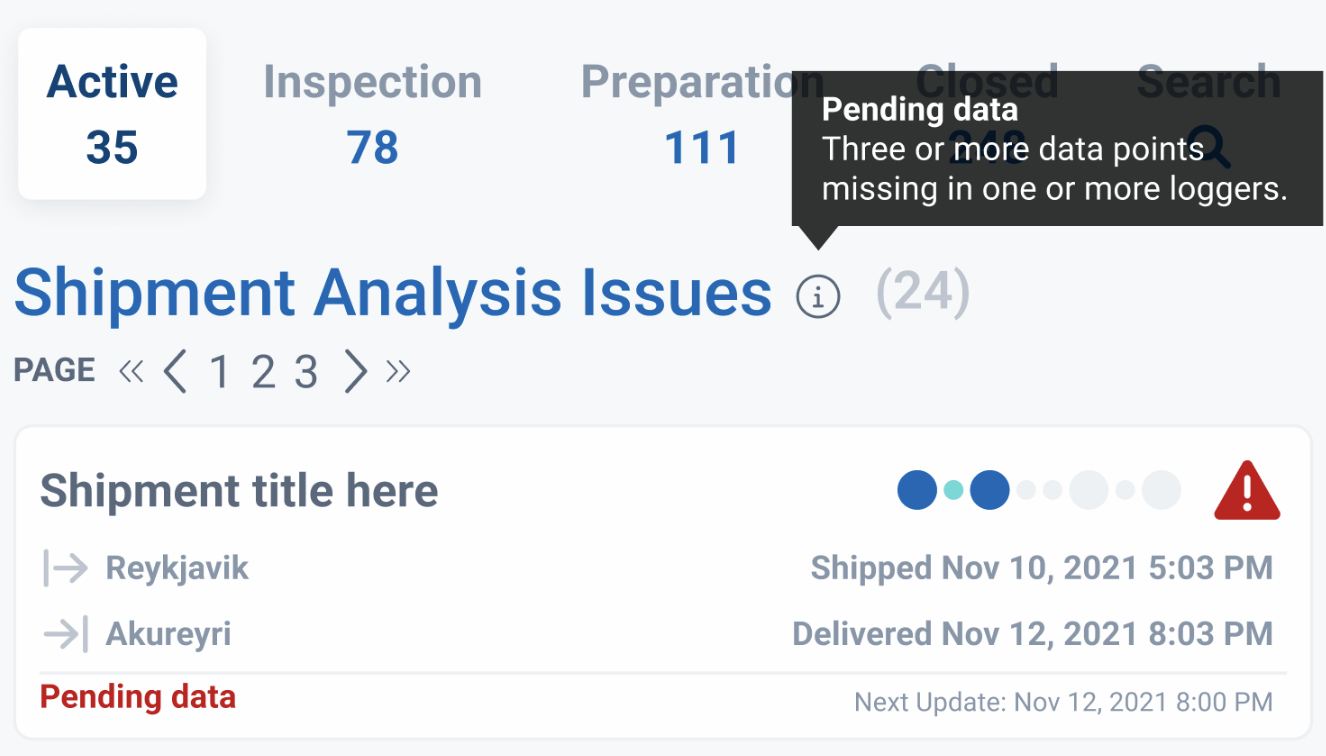Go to the first page with double-left arrows

131,372
